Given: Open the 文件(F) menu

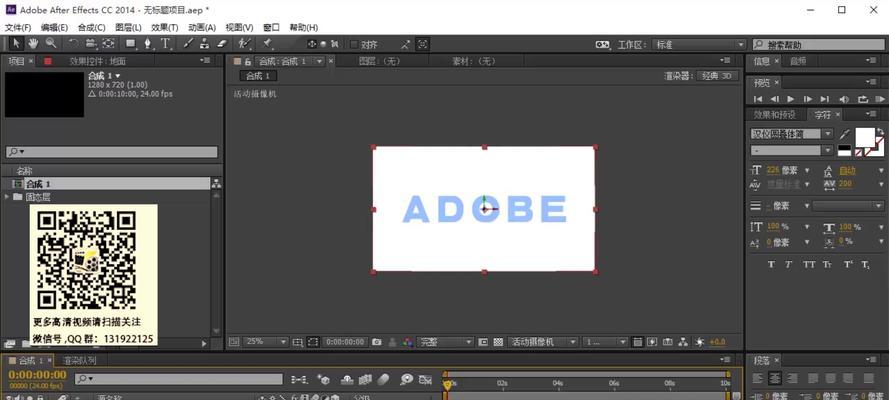Looking at the screenshot, I should (18, 27).
